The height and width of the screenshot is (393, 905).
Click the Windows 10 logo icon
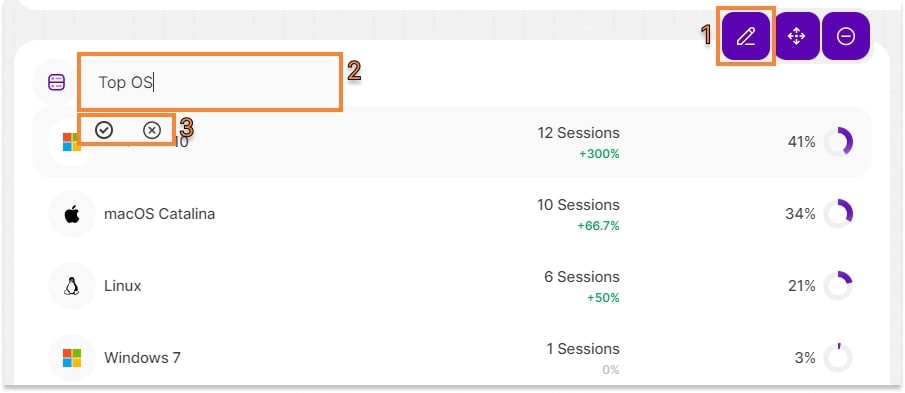[70, 142]
